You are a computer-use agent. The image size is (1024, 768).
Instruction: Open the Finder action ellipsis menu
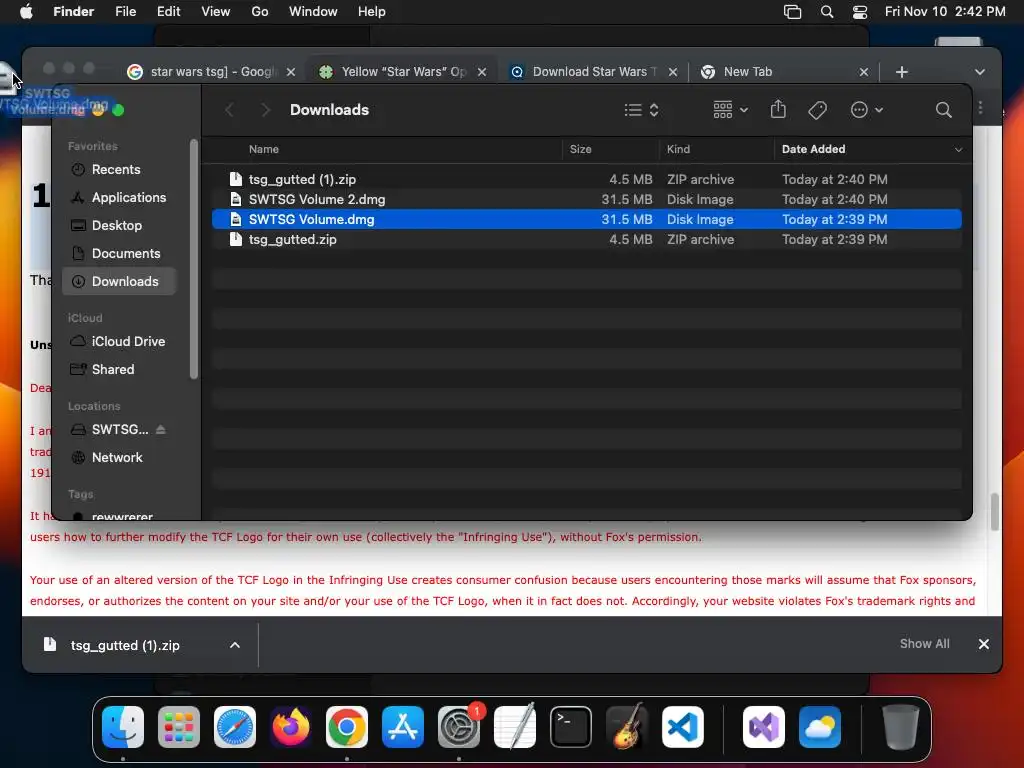tap(867, 110)
